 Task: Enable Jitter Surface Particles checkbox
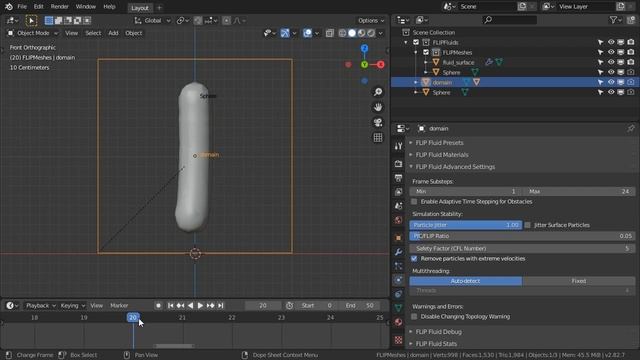527,225
